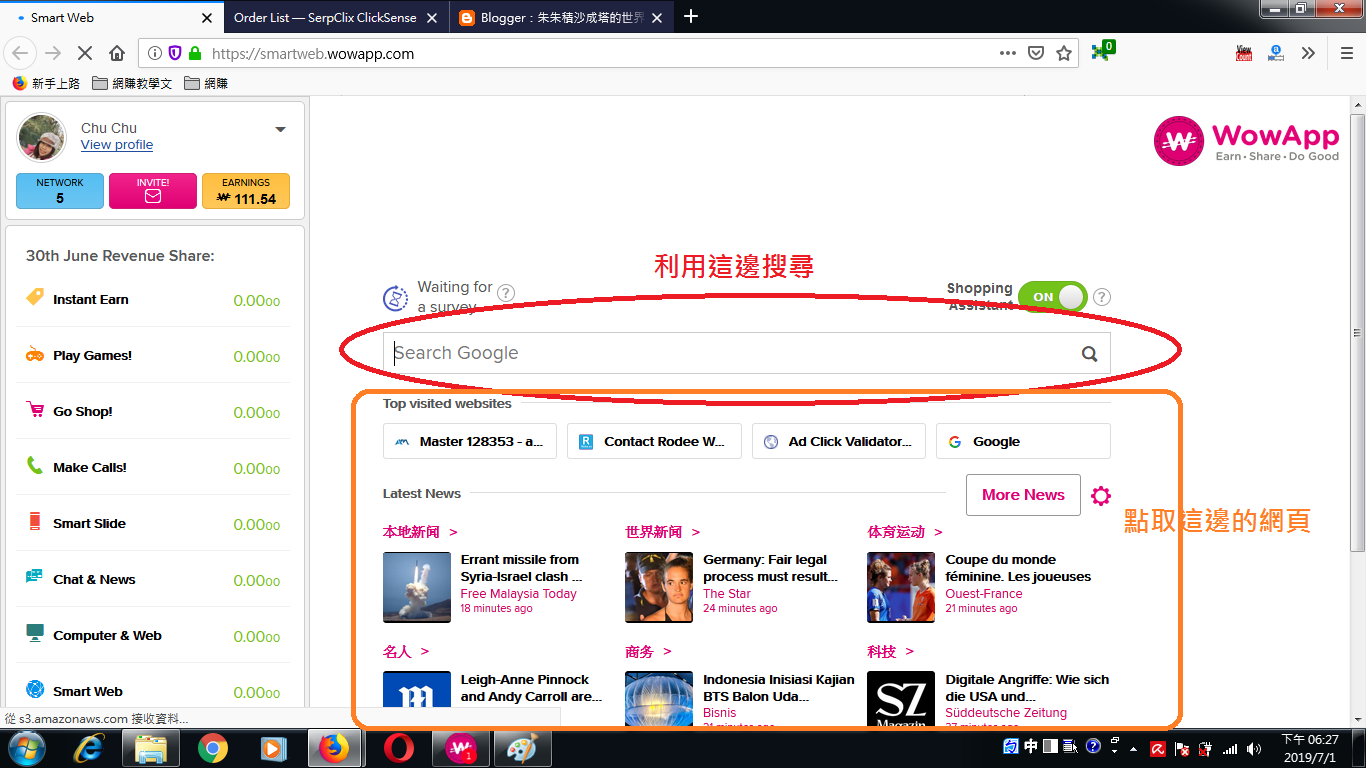1366x768 pixels.
Task: Show hidden system tray icons arrow
Action: pyautogui.click(x=1133, y=748)
